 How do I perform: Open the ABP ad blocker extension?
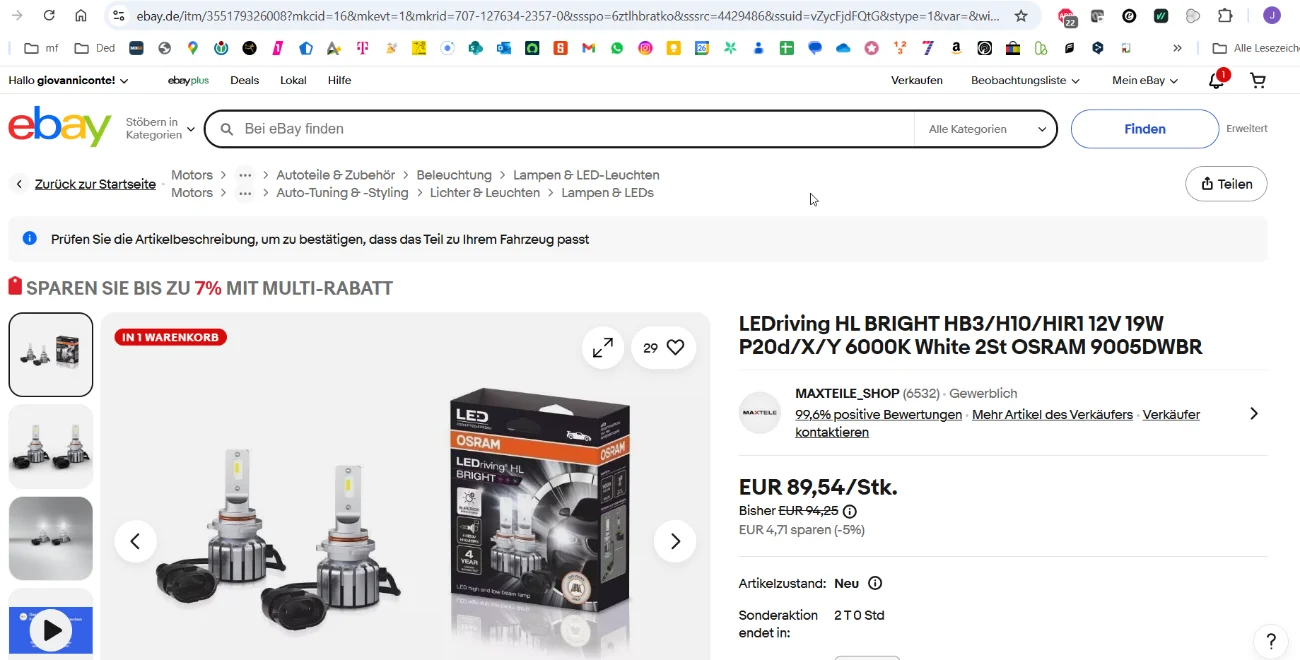click(1067, 17)
